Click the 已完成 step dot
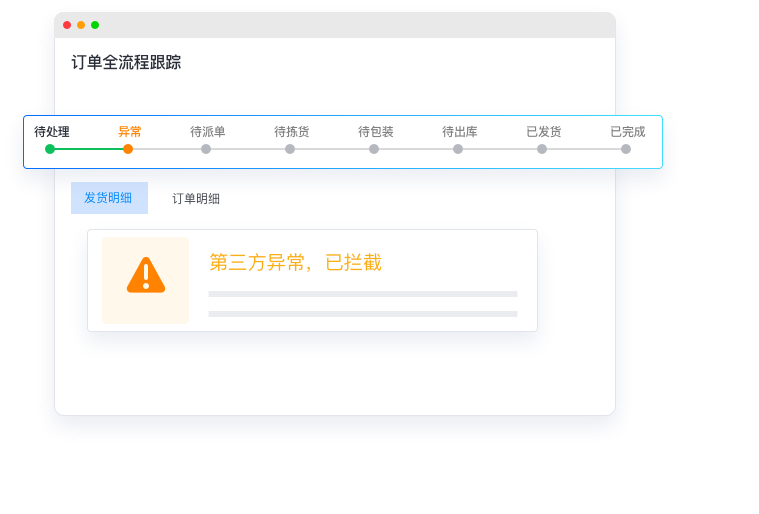The image size is (759, 514). point(626,149)
